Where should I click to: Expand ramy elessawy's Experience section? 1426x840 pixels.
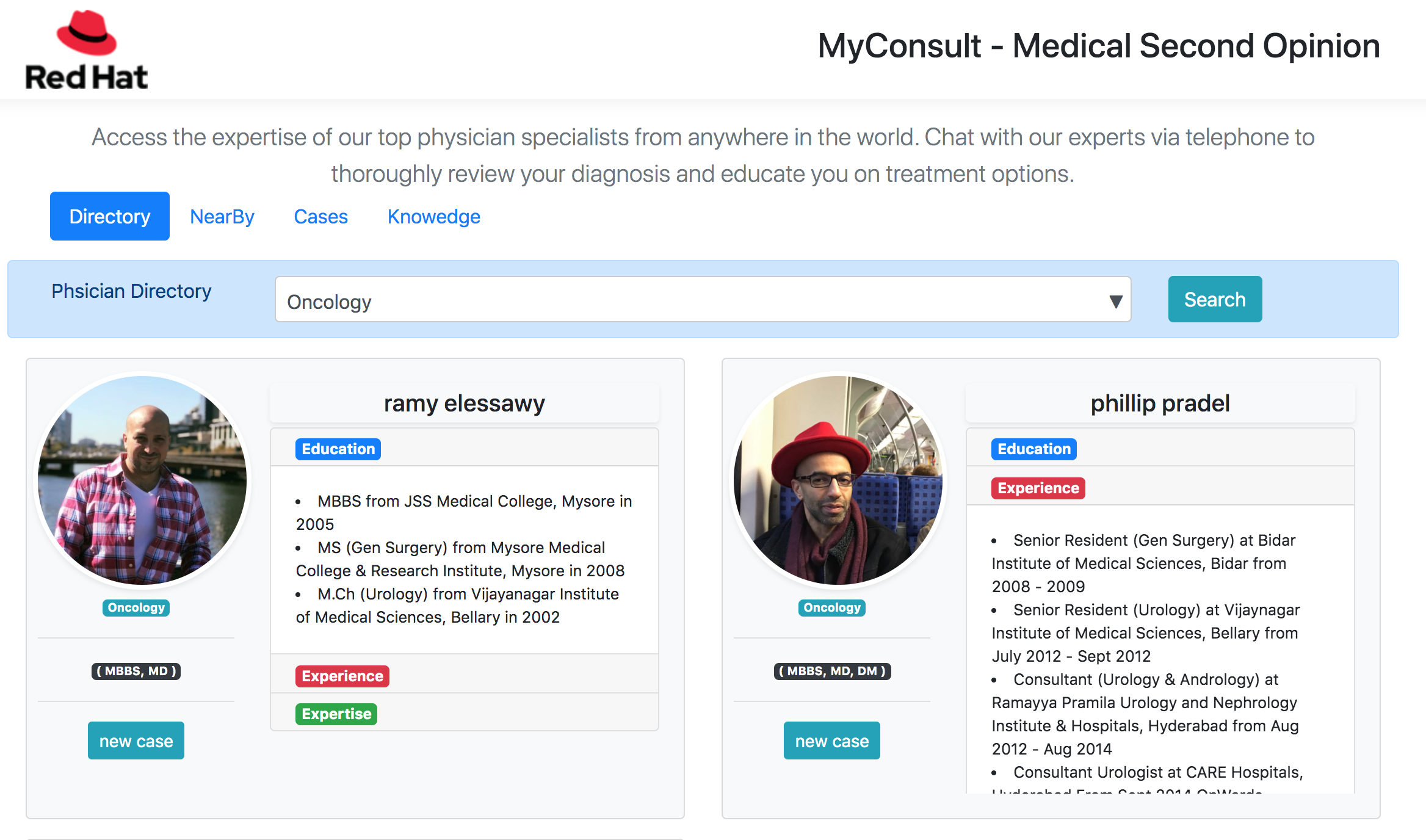point(342,676)
